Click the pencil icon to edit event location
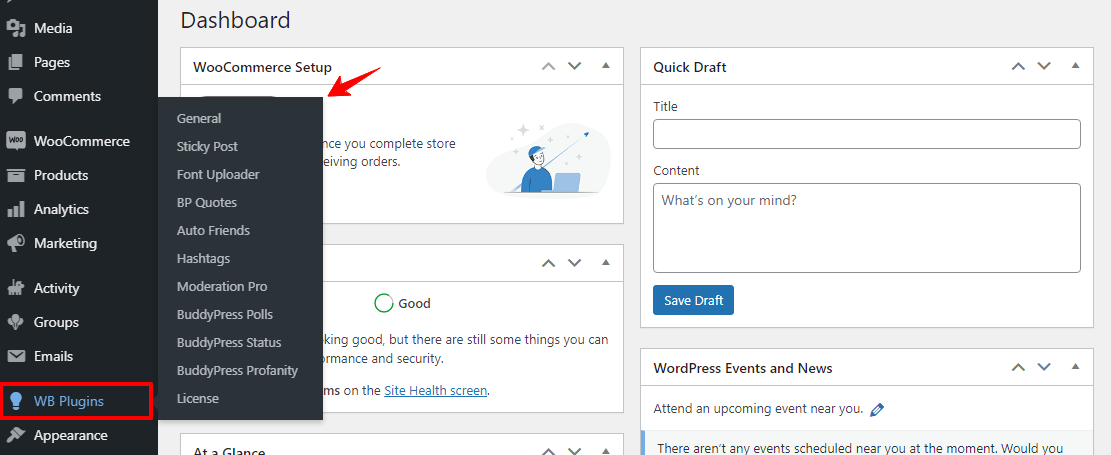The image size is (1111, 455). (877, 409)
